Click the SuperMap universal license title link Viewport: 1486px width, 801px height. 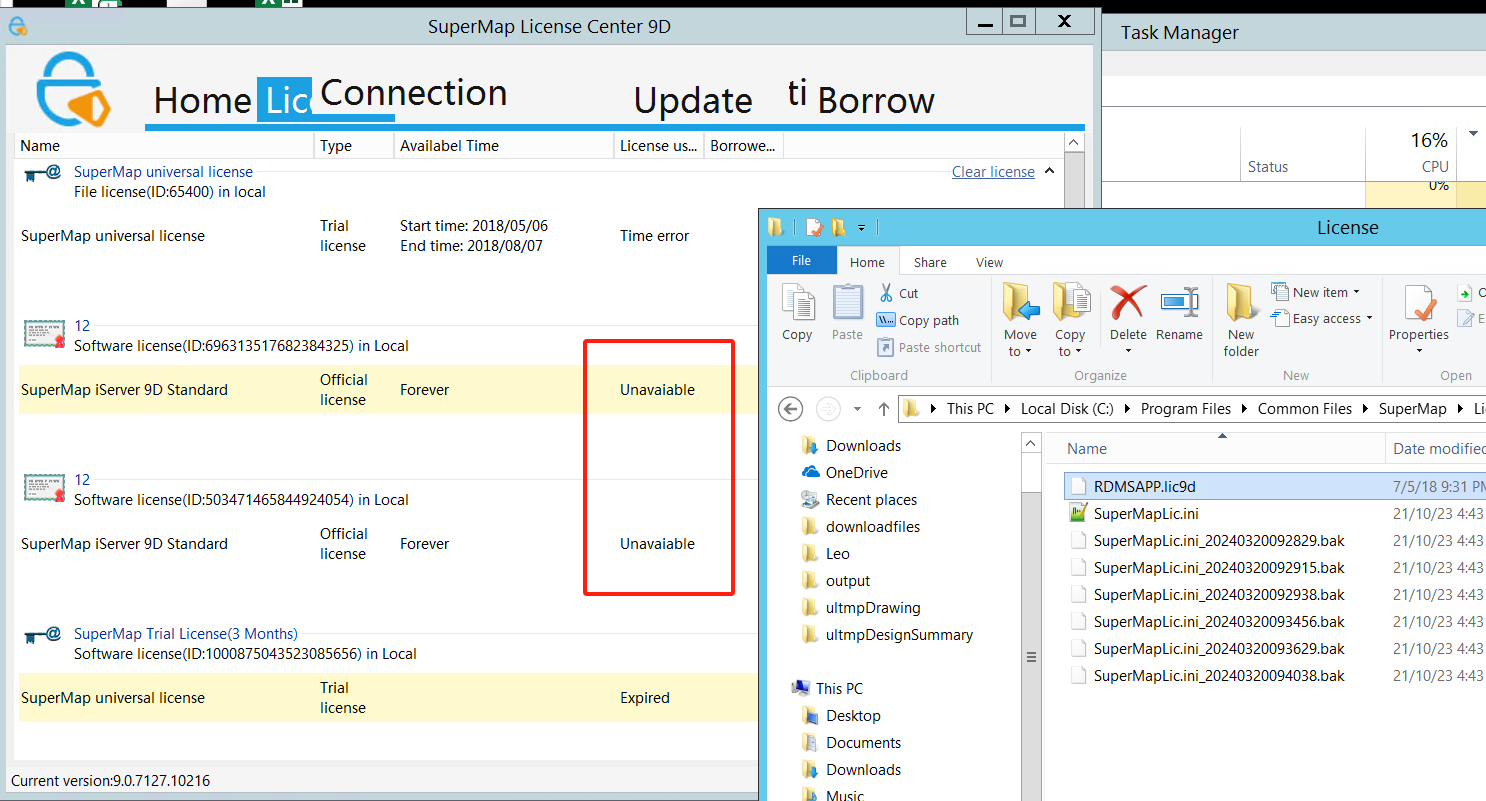(x=163, y=172)
